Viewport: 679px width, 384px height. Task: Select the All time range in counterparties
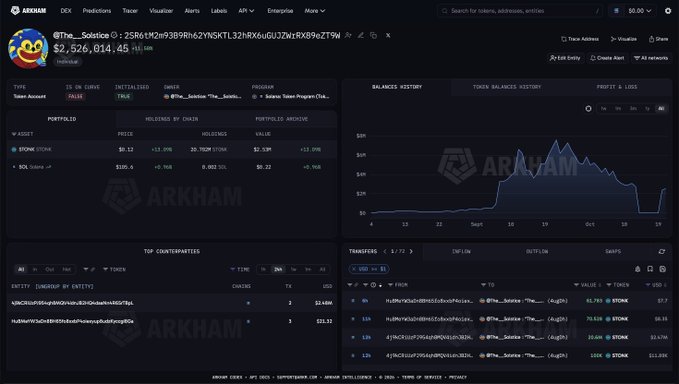pos(322,269)
